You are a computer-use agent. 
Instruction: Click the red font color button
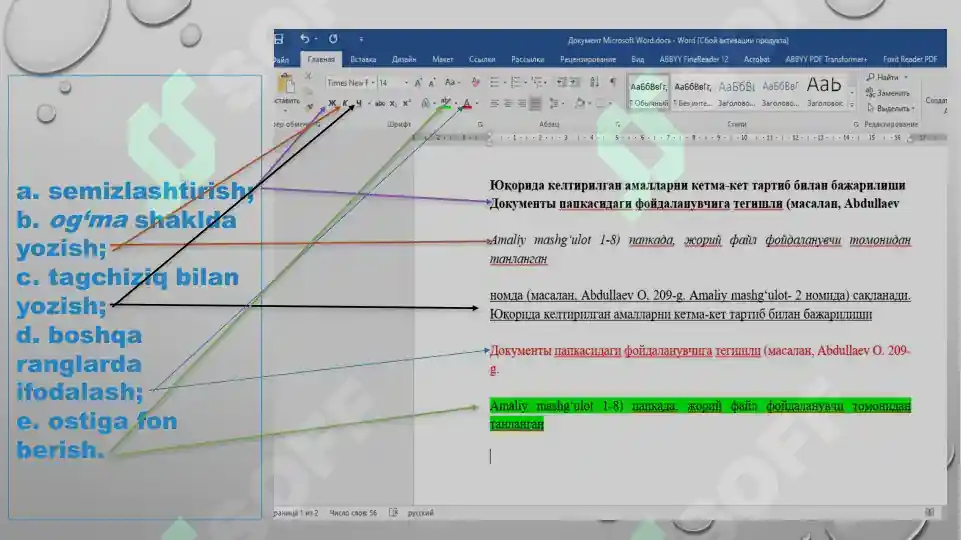coord(467,104)
